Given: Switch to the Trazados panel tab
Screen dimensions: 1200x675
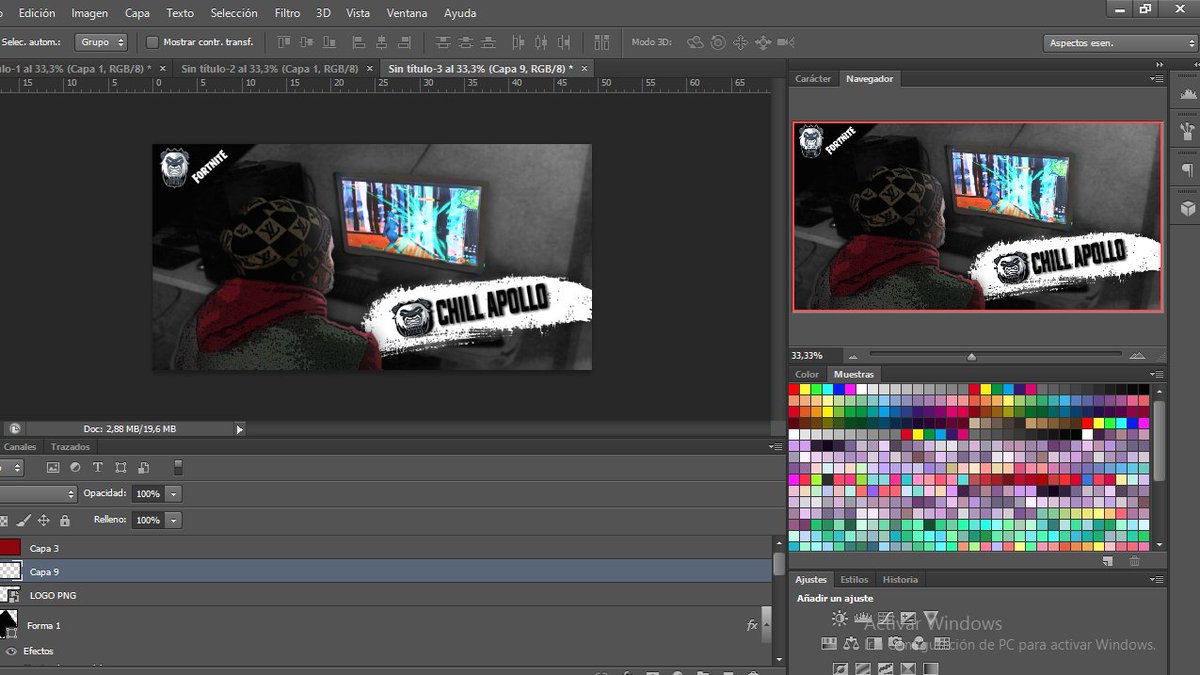Looking at the screenshot, I should [x=70, y=447].
